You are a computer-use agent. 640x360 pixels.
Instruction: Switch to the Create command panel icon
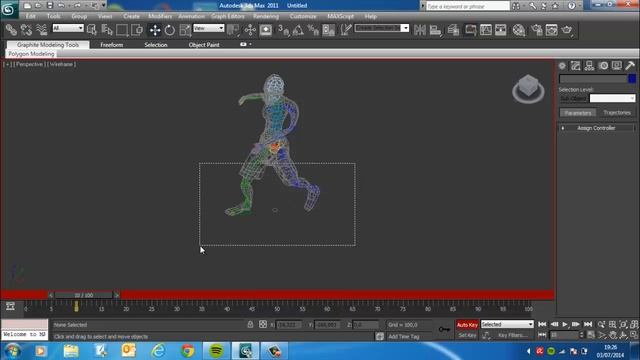(x=562, y=66)
